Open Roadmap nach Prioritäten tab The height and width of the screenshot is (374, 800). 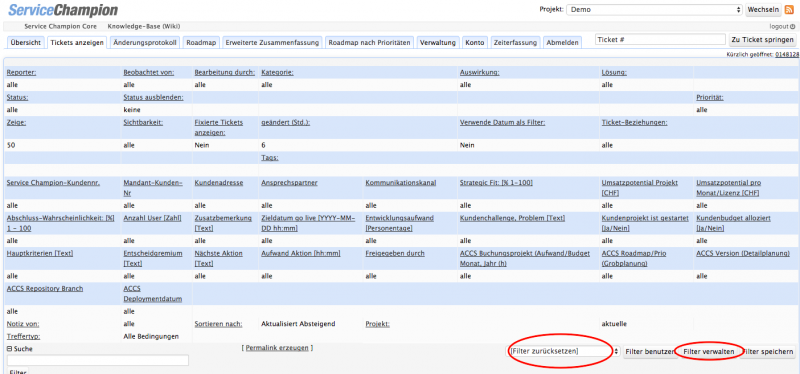click(x=369, y=43)
